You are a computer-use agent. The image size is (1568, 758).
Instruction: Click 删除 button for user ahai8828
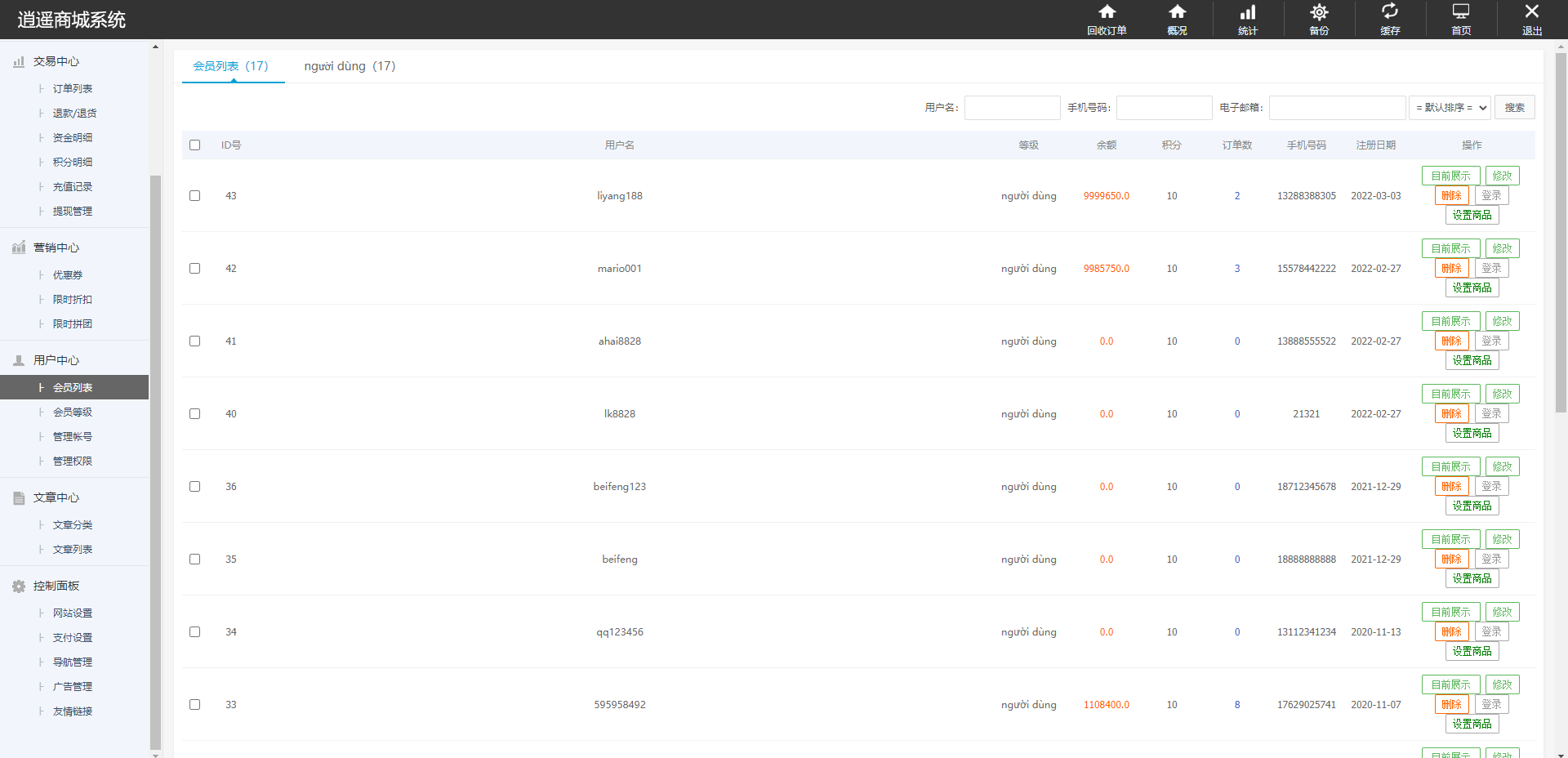click(1451, 341)
